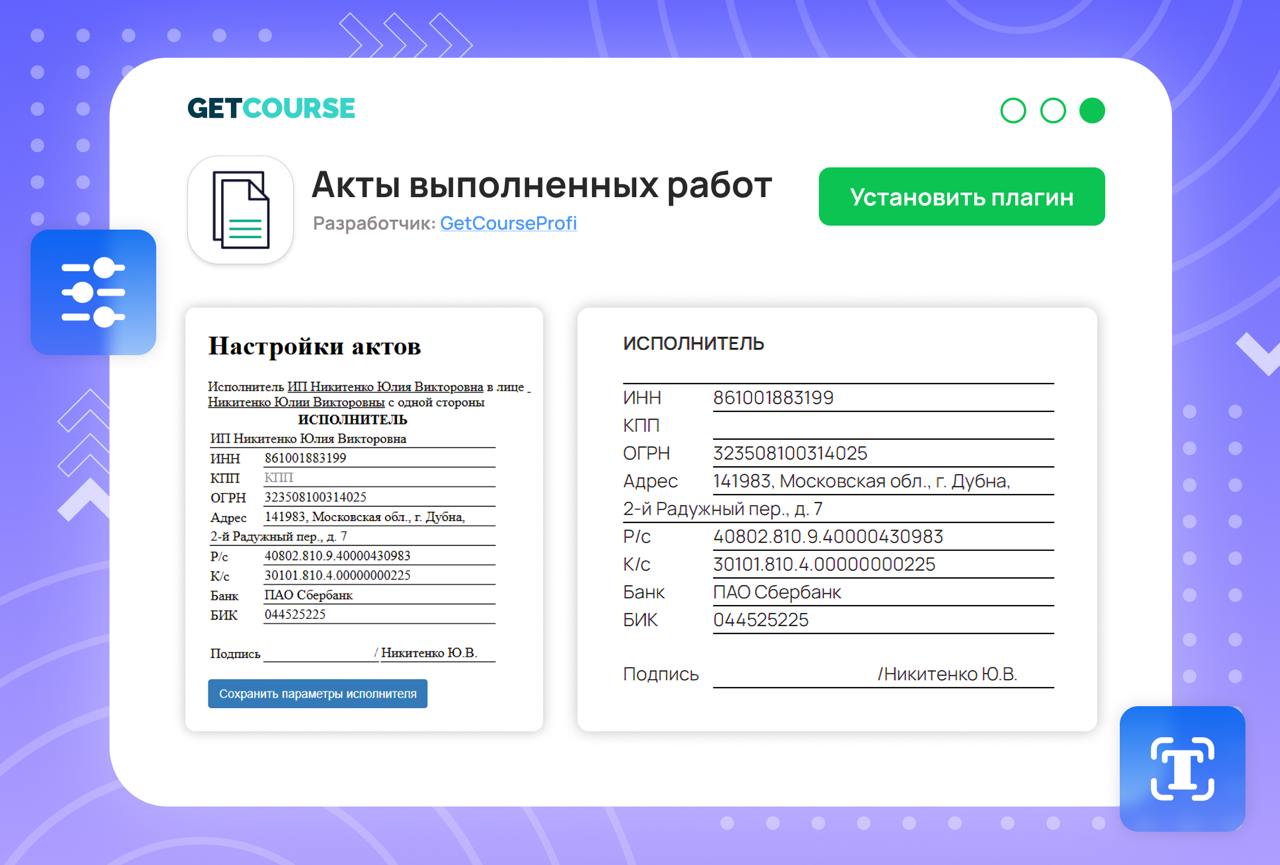
Task: Click ОГРН value 323508100314025 in preview card
Action: coord(790,454)
